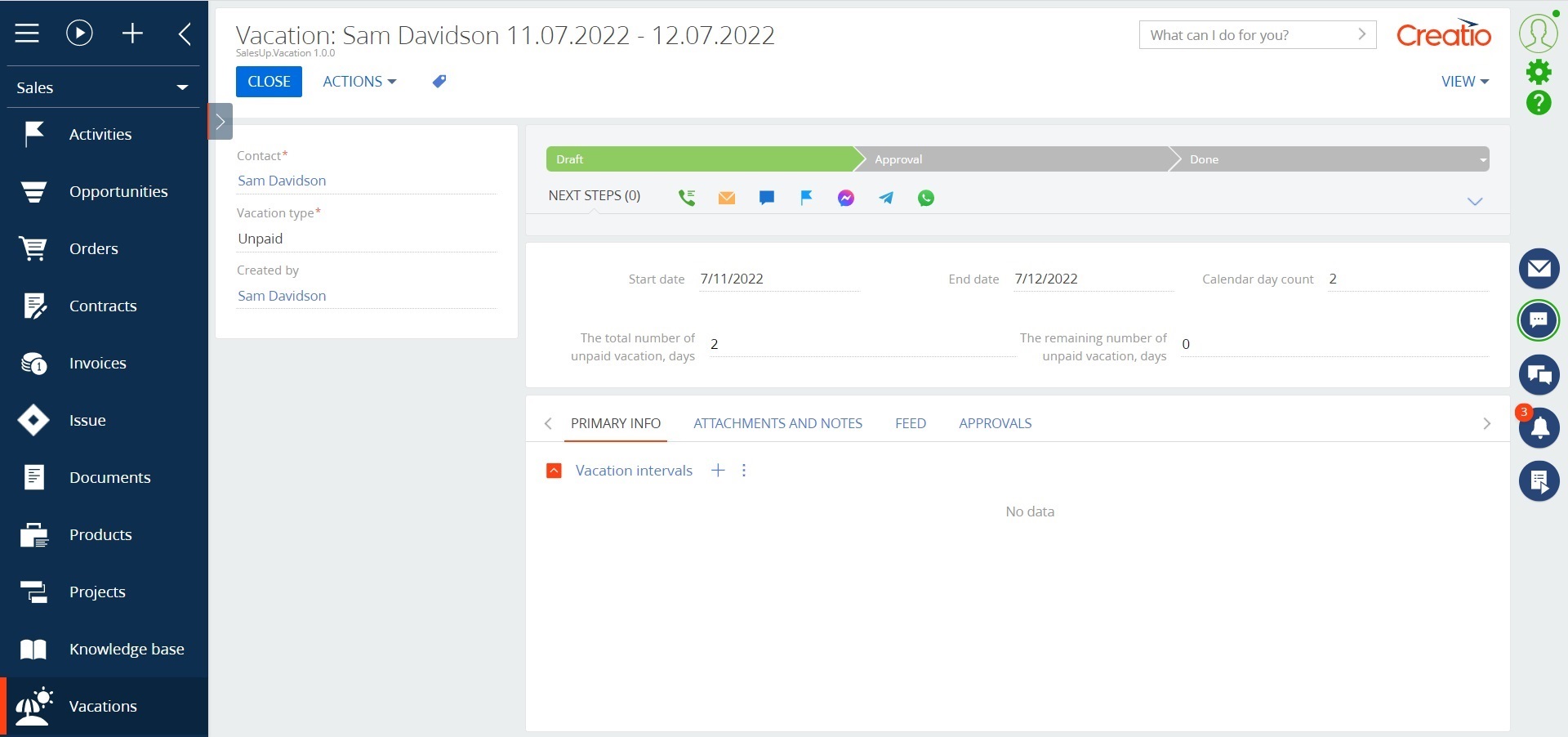Switch to APPROVALS tab

[x=995, y=423]
